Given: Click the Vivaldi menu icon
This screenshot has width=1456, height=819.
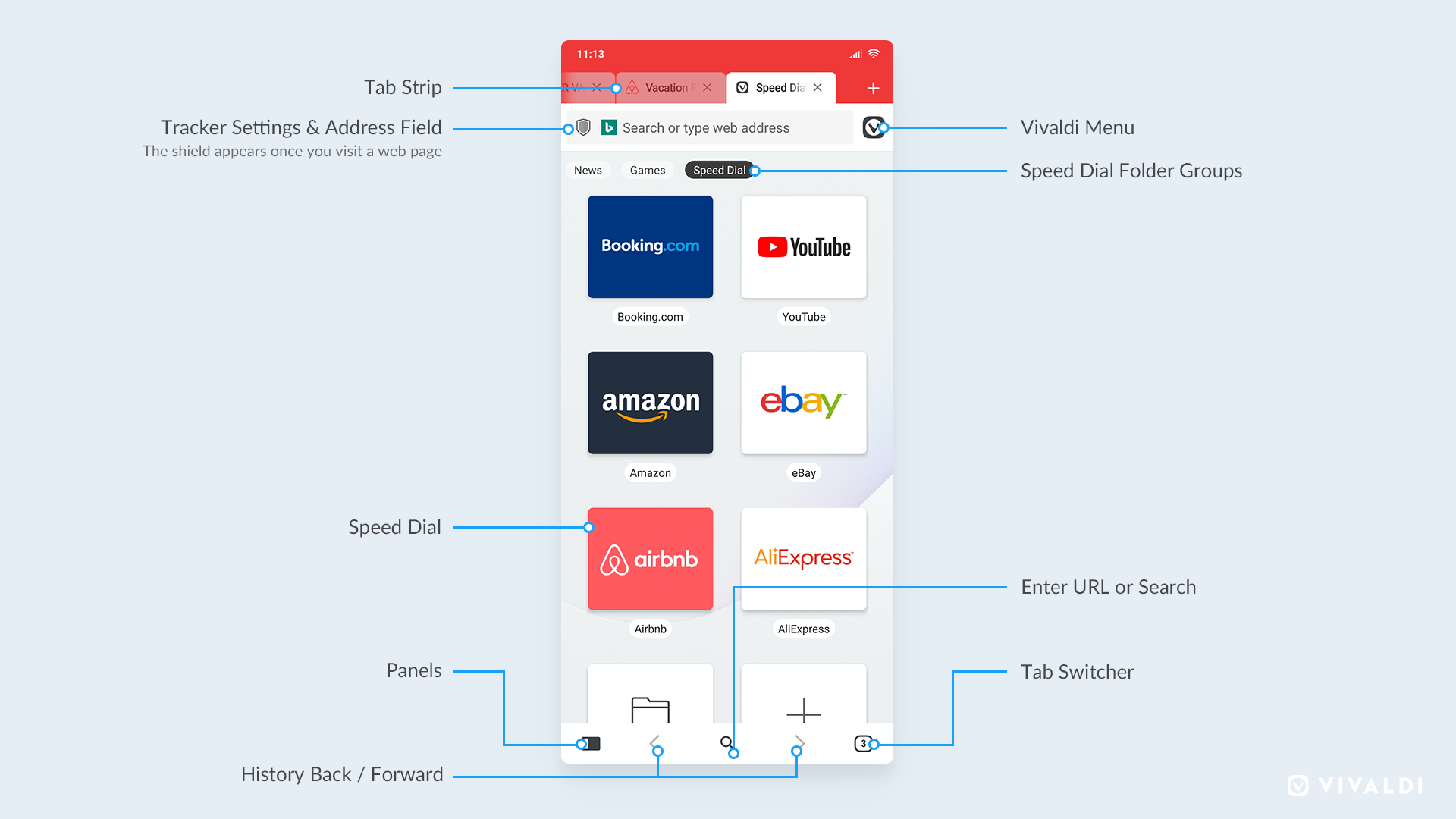Looking at the screenshot, I should [x=872, y=128].
